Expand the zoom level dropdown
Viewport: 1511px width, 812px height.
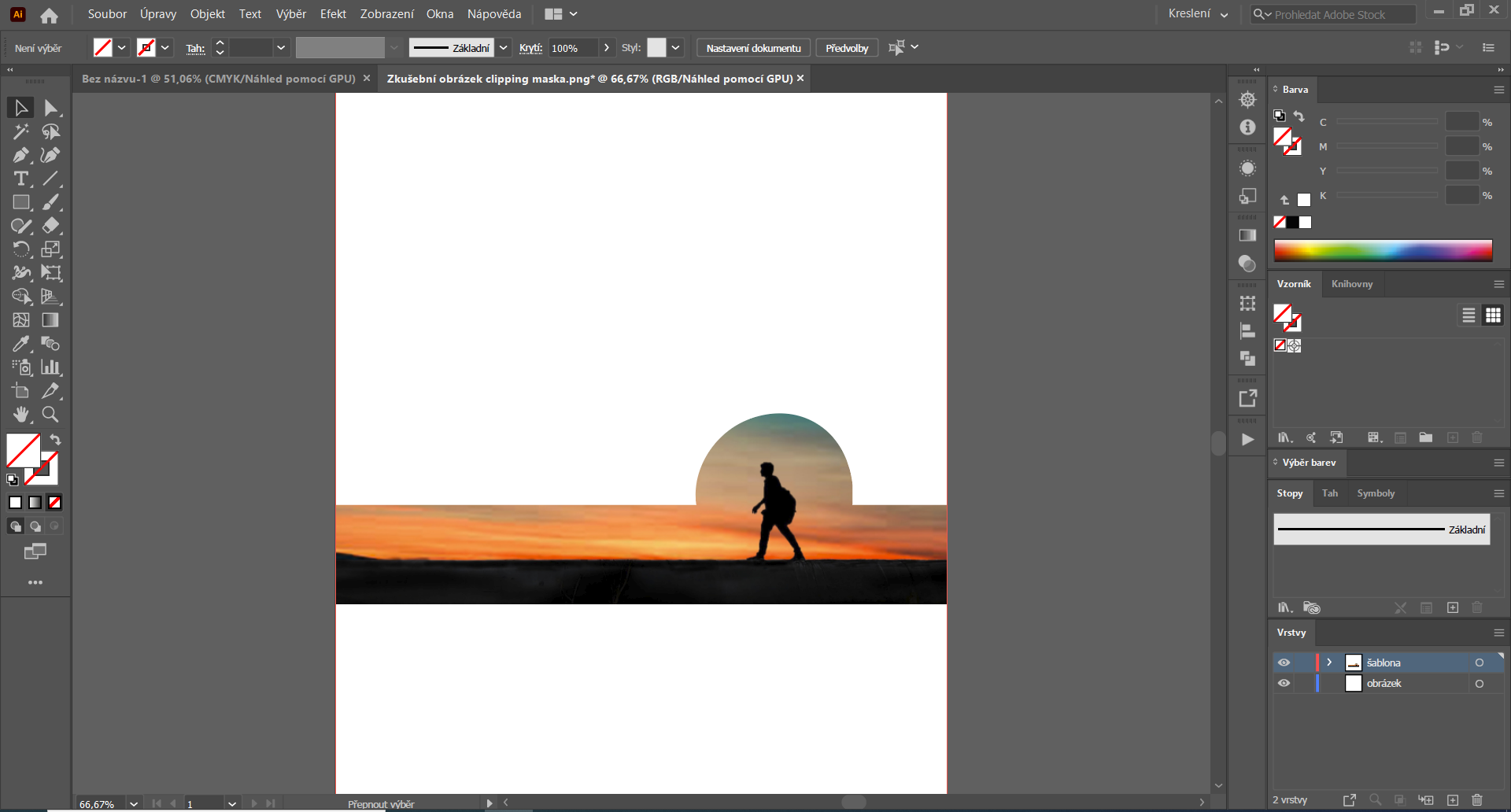[133, 803]
